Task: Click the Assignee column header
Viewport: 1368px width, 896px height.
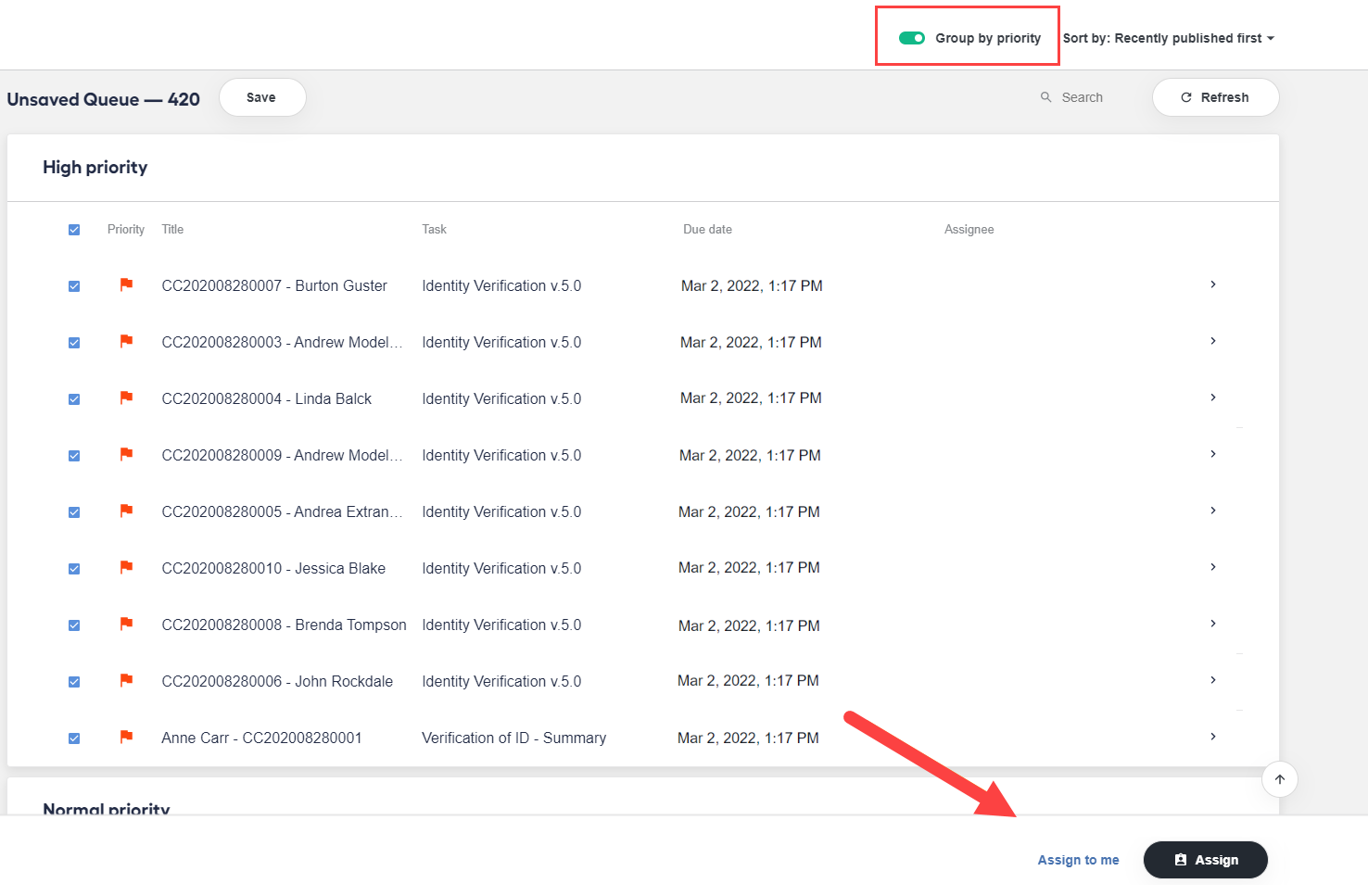Action: pyautogui.click(x=969, y=230)
